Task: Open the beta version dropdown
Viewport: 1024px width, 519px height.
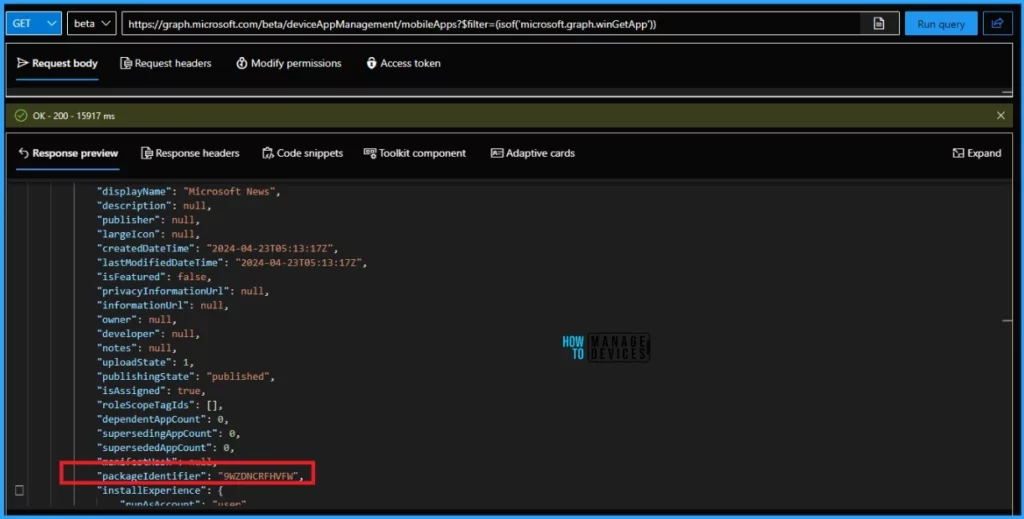Action: 91,24
